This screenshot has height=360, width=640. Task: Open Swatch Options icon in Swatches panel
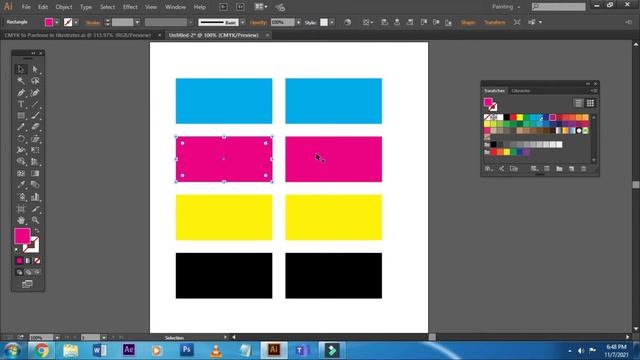[x=547, y=169]
